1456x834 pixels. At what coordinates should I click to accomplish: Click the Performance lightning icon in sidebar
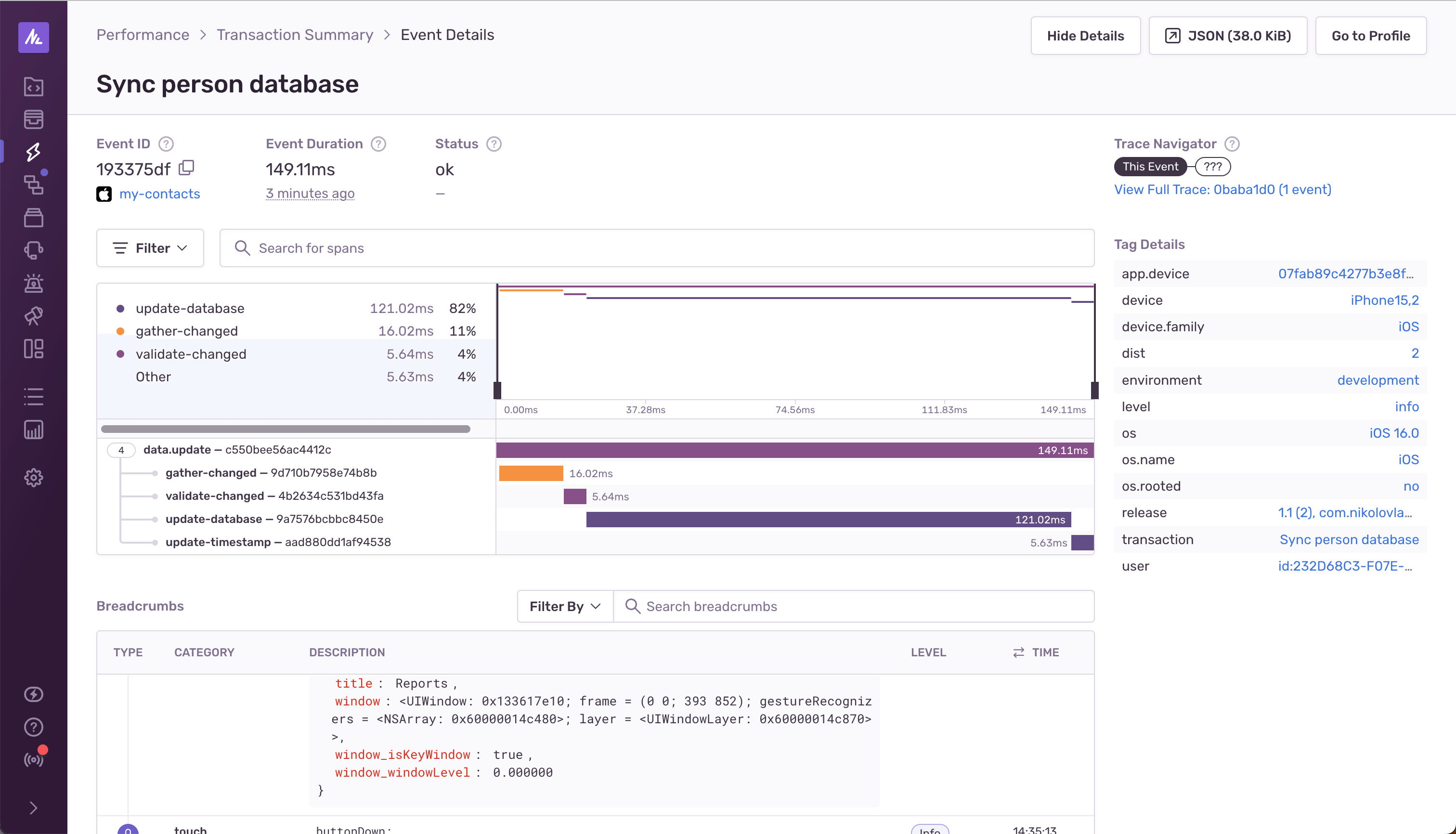(x=33, y=152)
